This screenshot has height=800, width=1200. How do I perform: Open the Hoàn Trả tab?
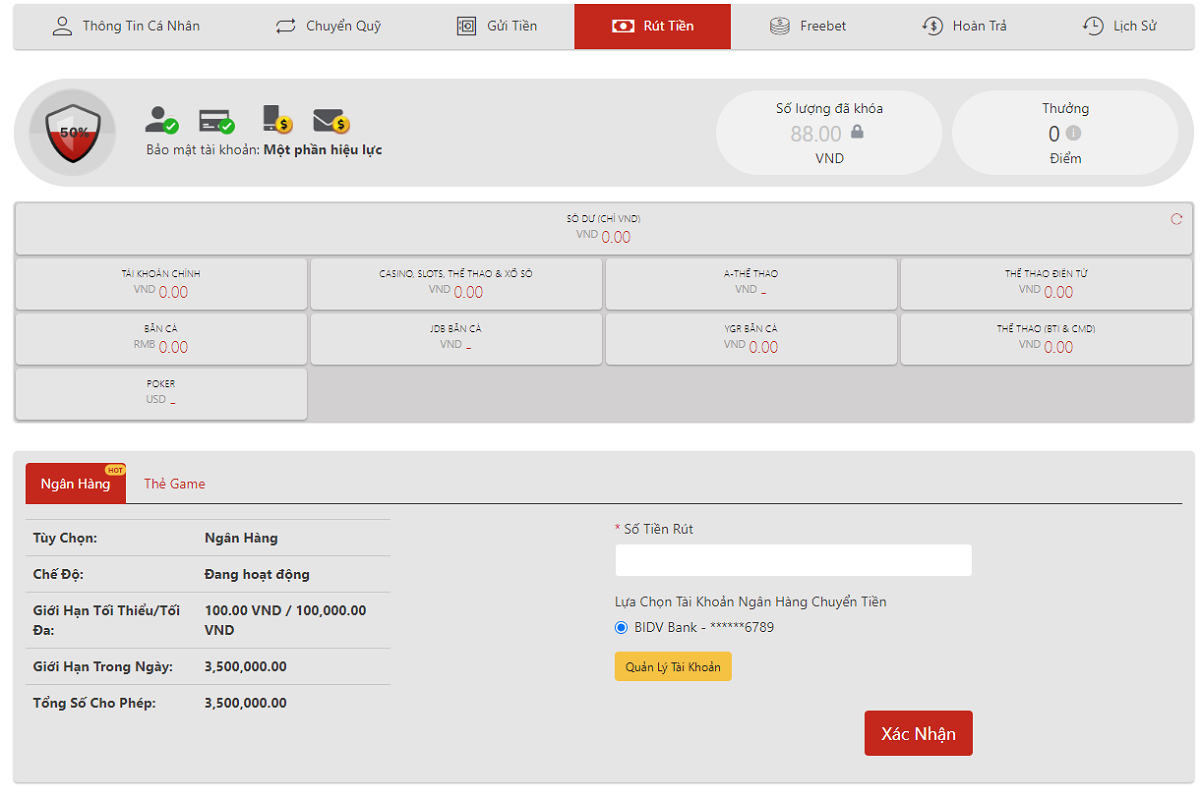pyautogui.click(x=964, y=26)
